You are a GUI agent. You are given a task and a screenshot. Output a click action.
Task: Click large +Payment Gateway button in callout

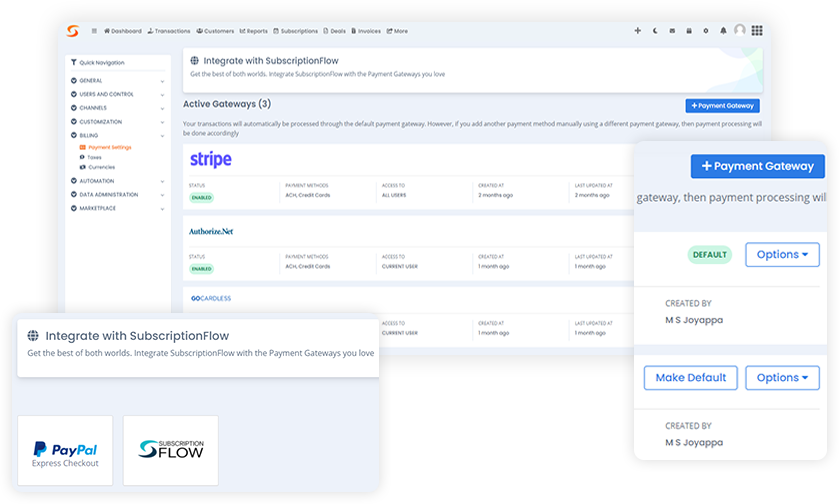point(758,166)
